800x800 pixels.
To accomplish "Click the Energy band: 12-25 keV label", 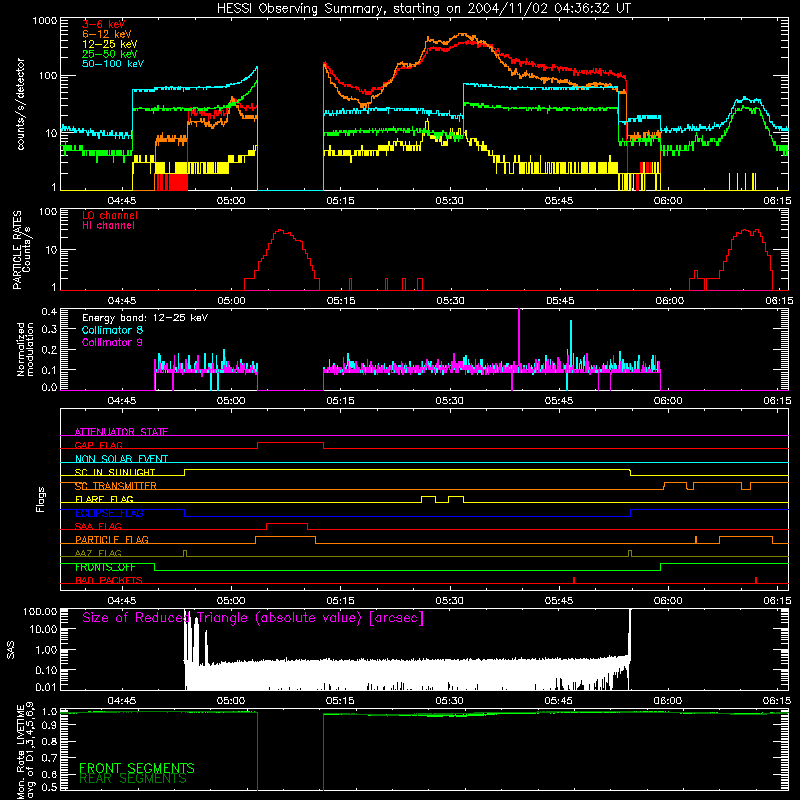I will 145,318.
